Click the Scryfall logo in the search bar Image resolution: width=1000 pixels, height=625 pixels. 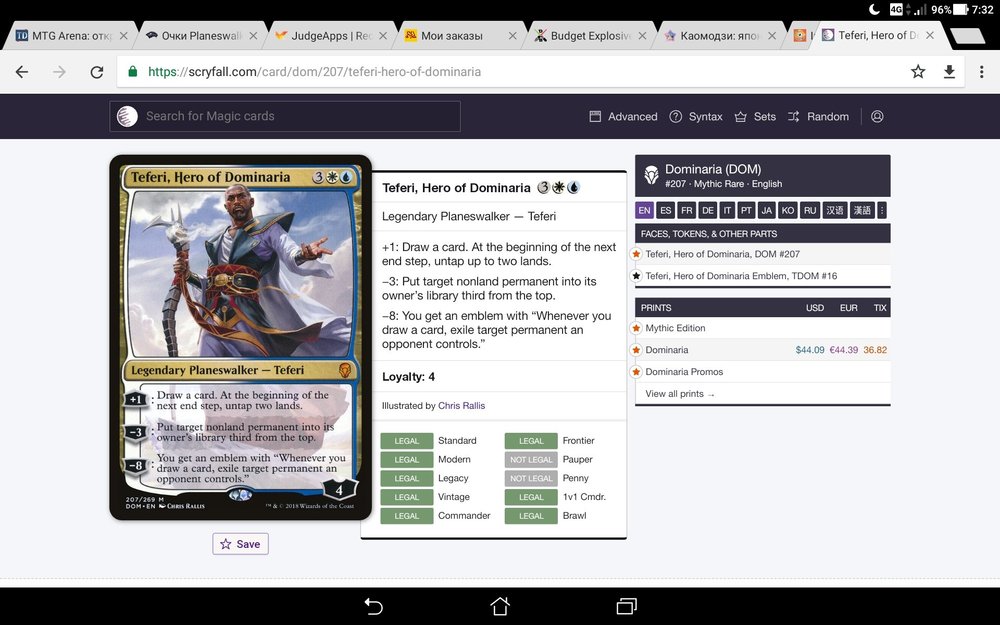[x=126, y=116]
